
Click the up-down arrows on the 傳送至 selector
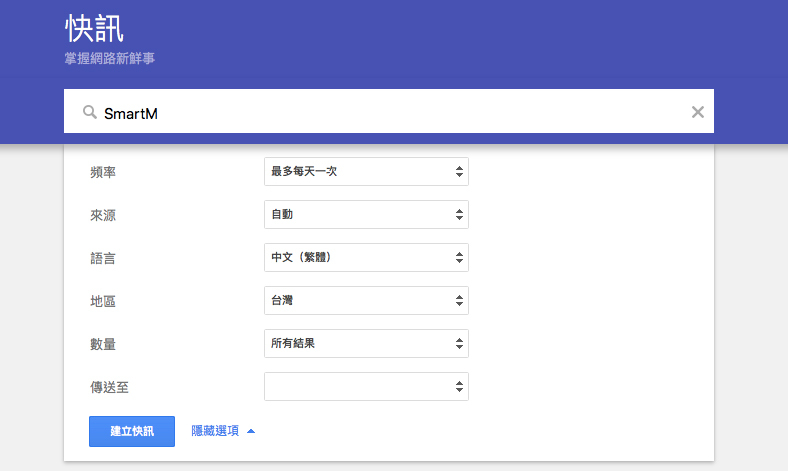click(459, 387)
